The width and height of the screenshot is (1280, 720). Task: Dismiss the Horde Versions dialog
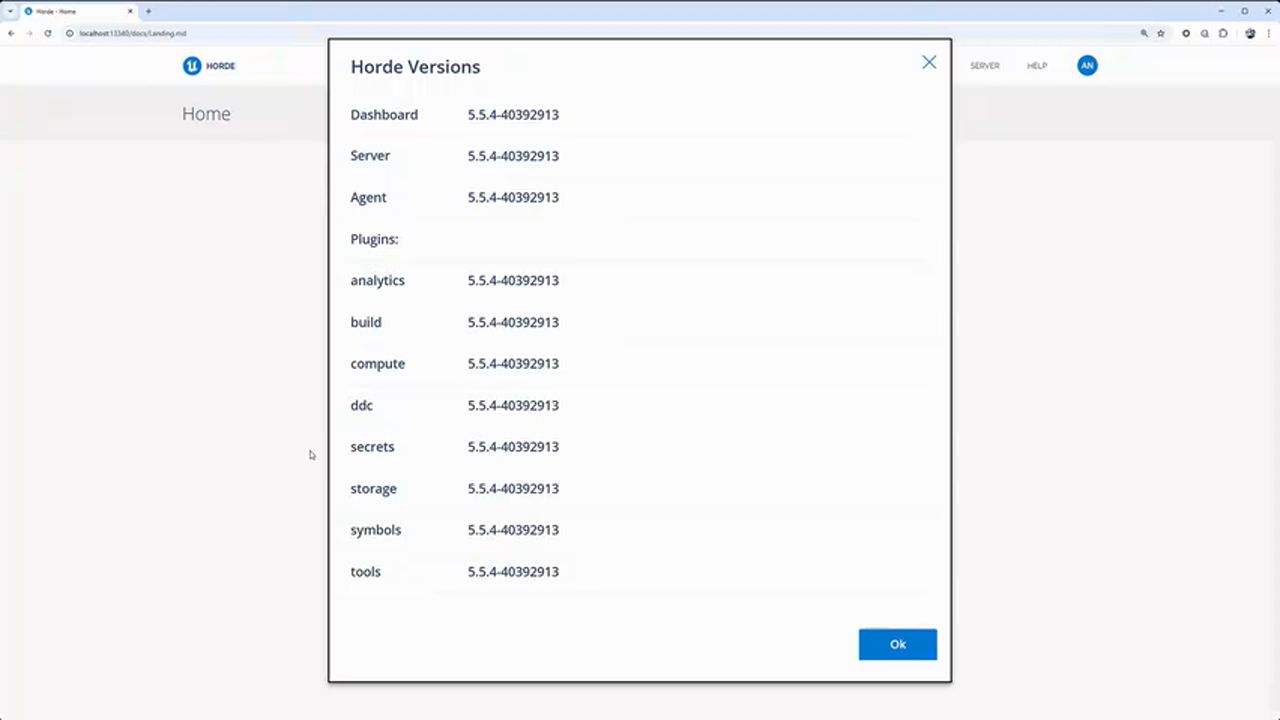click(929, 62)
